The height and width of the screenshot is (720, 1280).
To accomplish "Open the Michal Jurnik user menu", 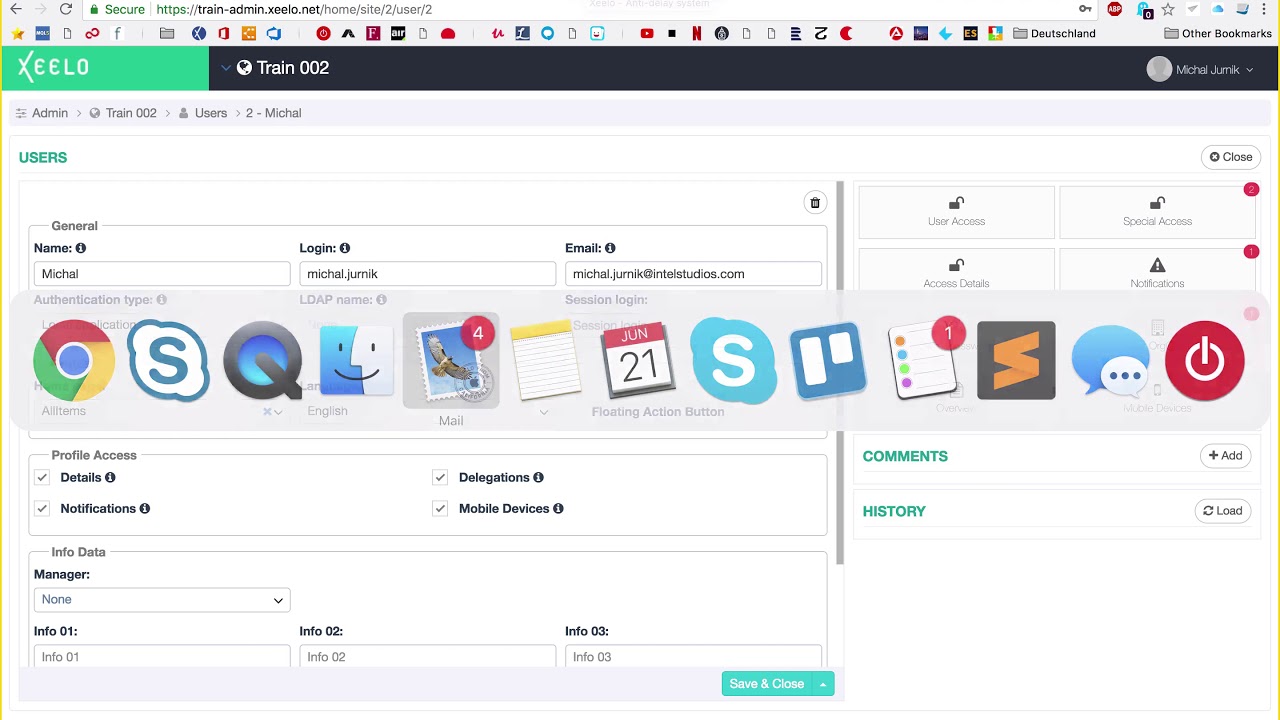I will coord(1200,69).
